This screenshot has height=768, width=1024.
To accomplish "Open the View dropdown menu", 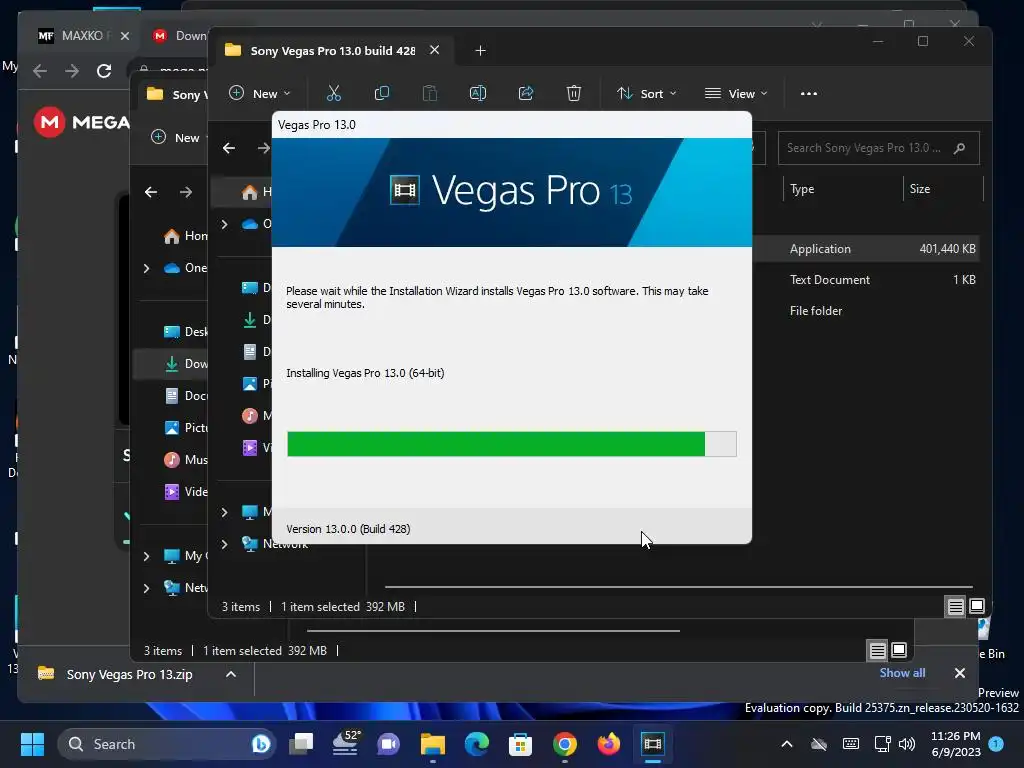I will click(x=736, y=93).
